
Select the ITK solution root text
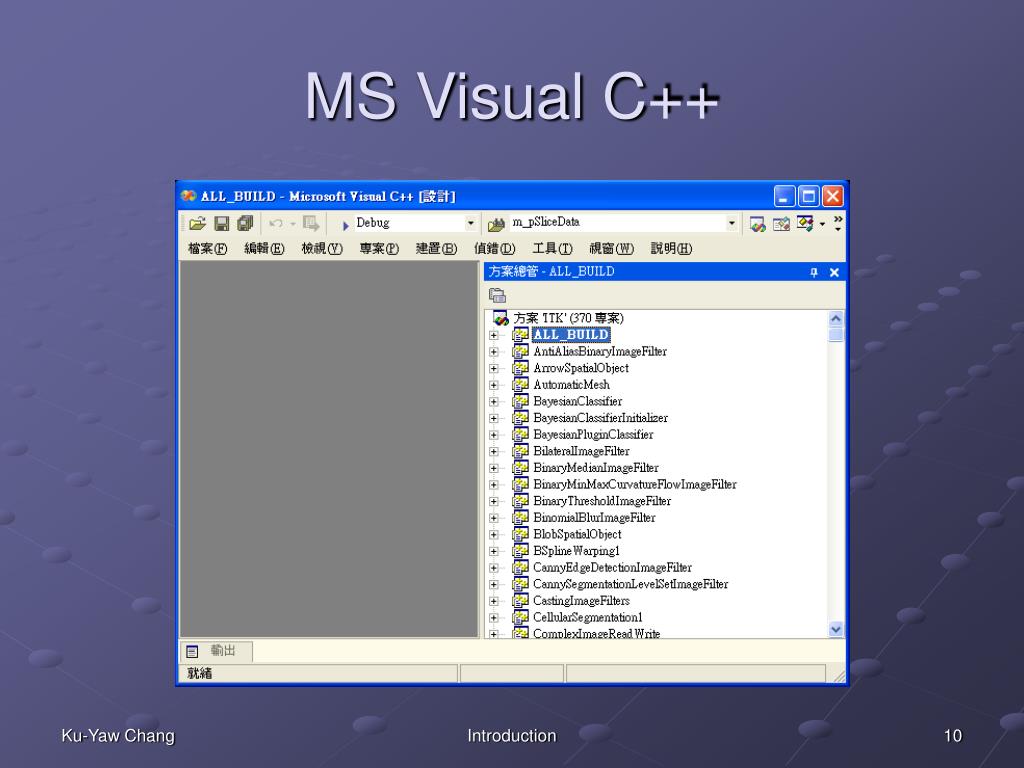click(x=569, y=319)
